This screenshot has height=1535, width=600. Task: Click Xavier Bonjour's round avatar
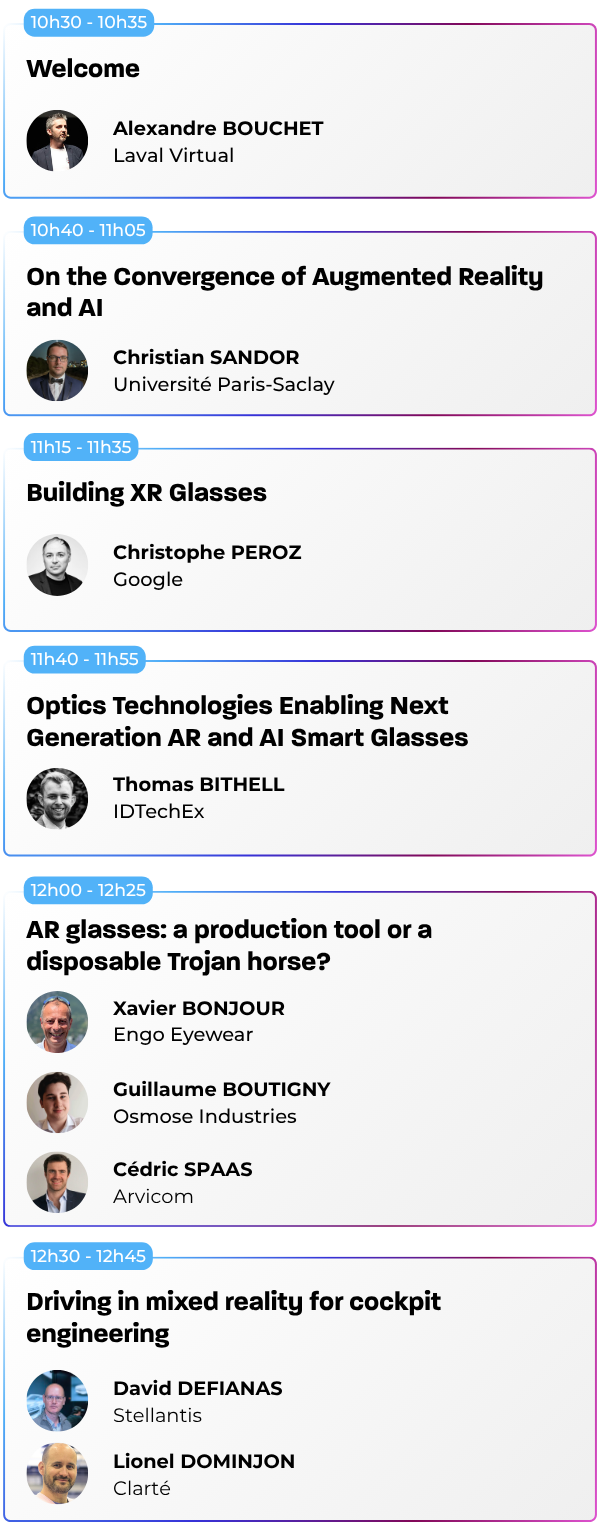pos(57,1021)
